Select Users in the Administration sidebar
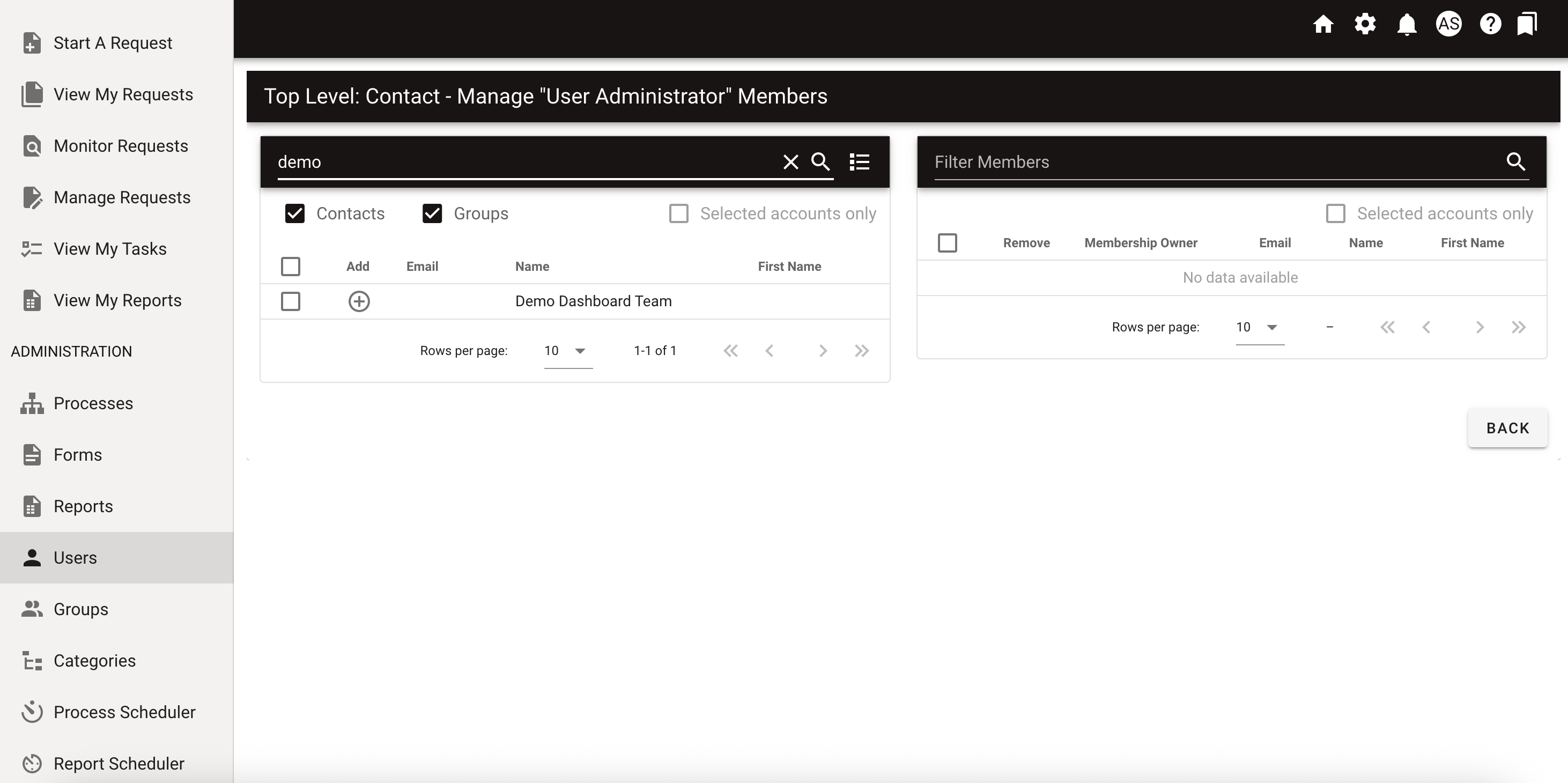Screen dimensions: 1568x783 tap(75, 558)
